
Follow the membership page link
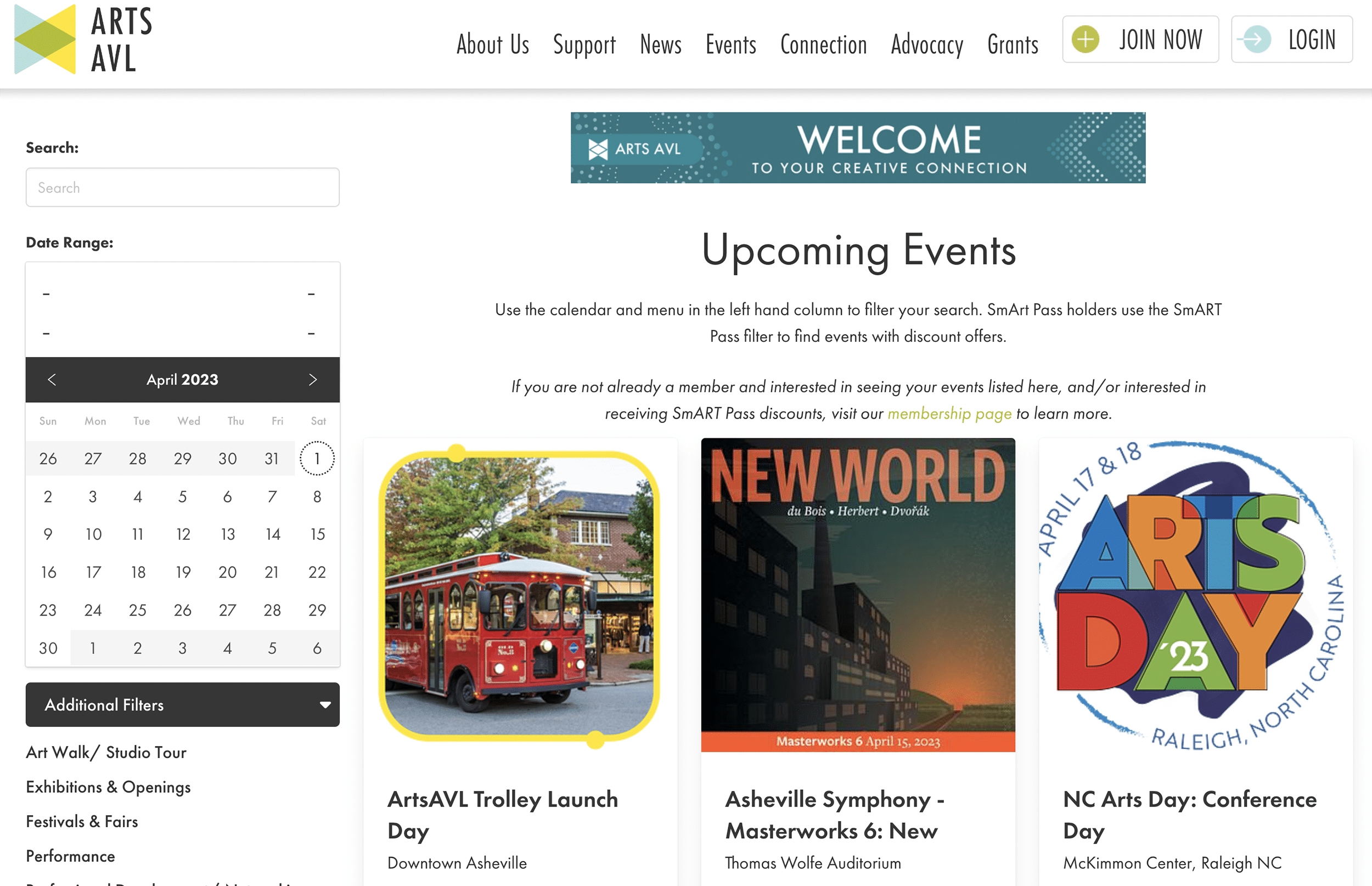tap(949, 413)
